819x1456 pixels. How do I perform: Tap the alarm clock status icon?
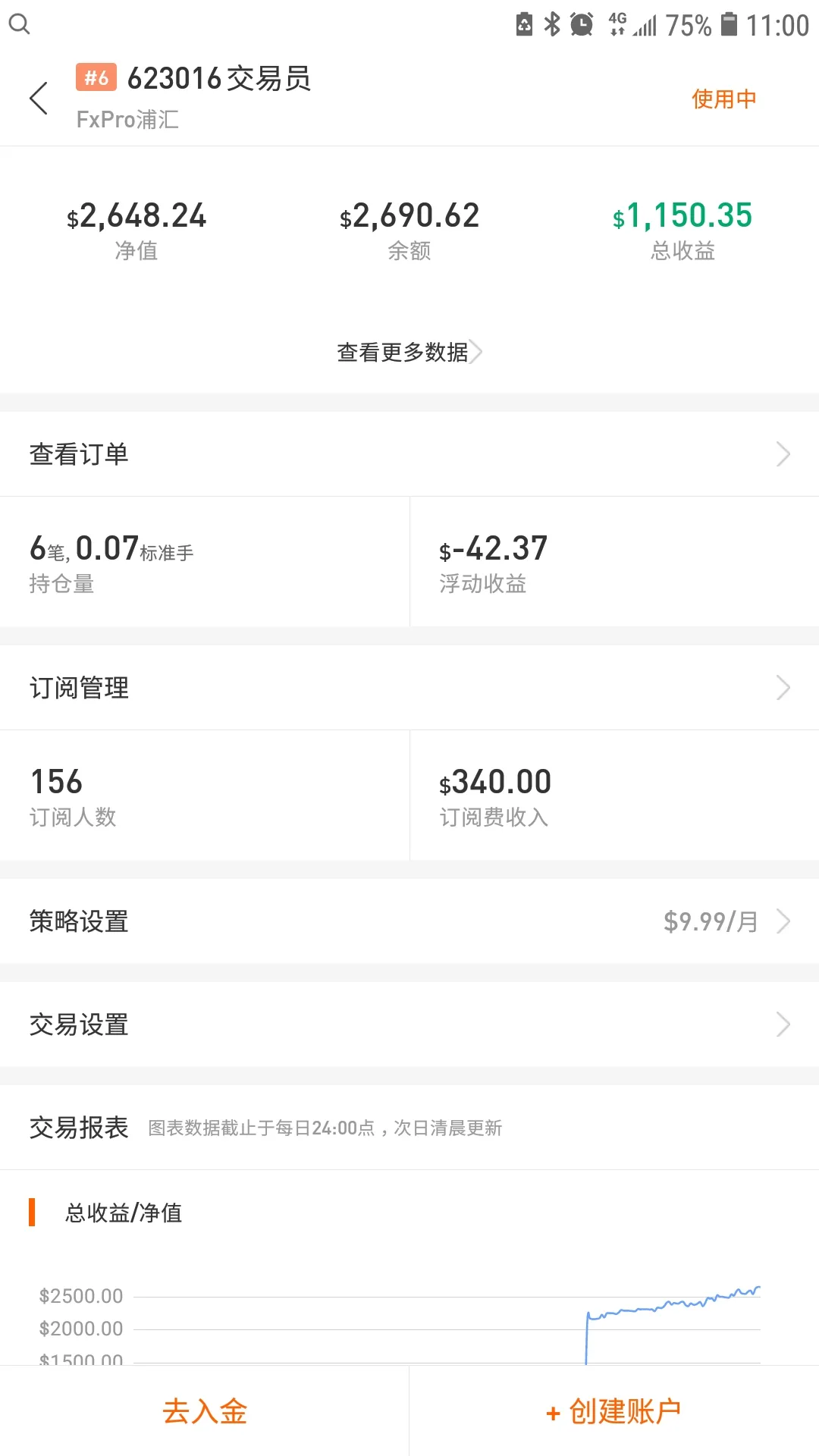(x=582, y=24)
